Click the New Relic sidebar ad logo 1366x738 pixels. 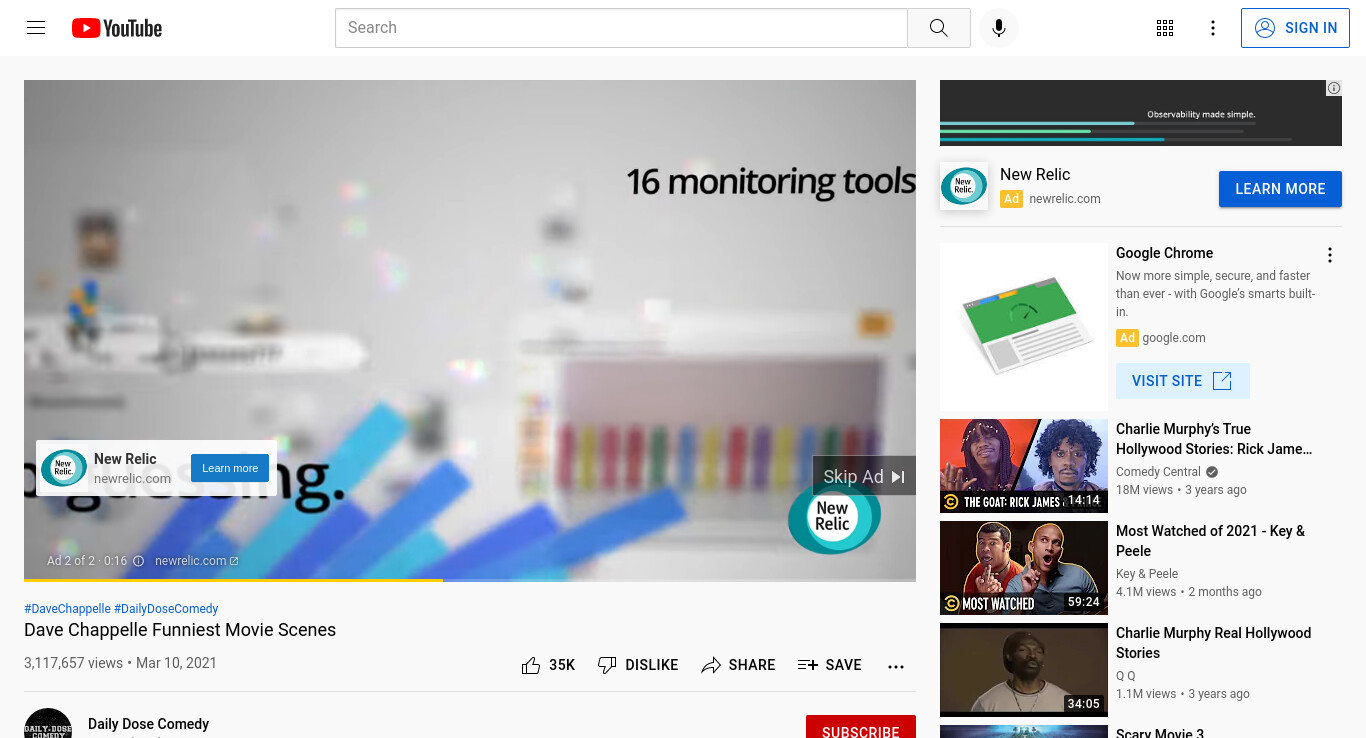click(964, 186)
